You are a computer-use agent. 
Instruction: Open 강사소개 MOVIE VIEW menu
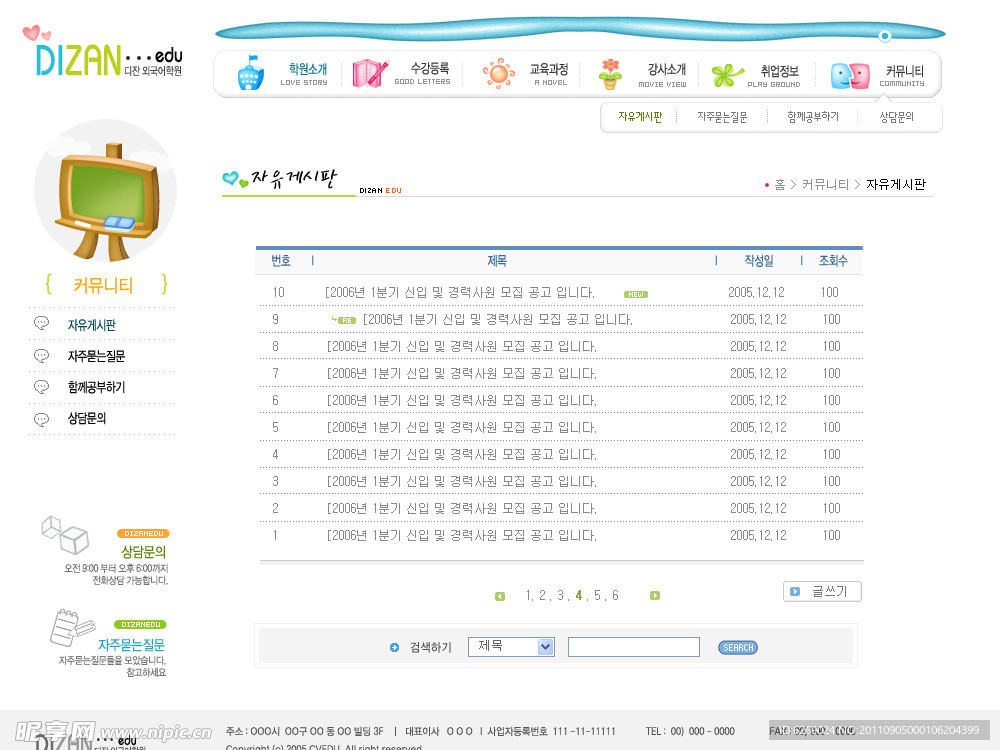pyautogui.click(x=663, y=75)
